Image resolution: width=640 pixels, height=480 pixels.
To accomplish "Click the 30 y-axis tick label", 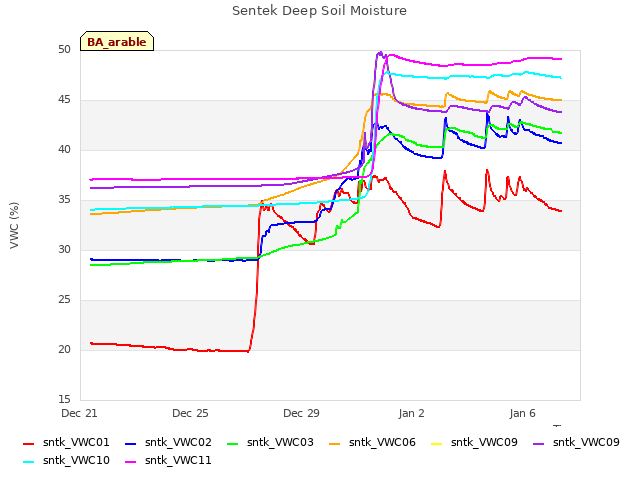I will pyautogui.click(x=64, y=249).
